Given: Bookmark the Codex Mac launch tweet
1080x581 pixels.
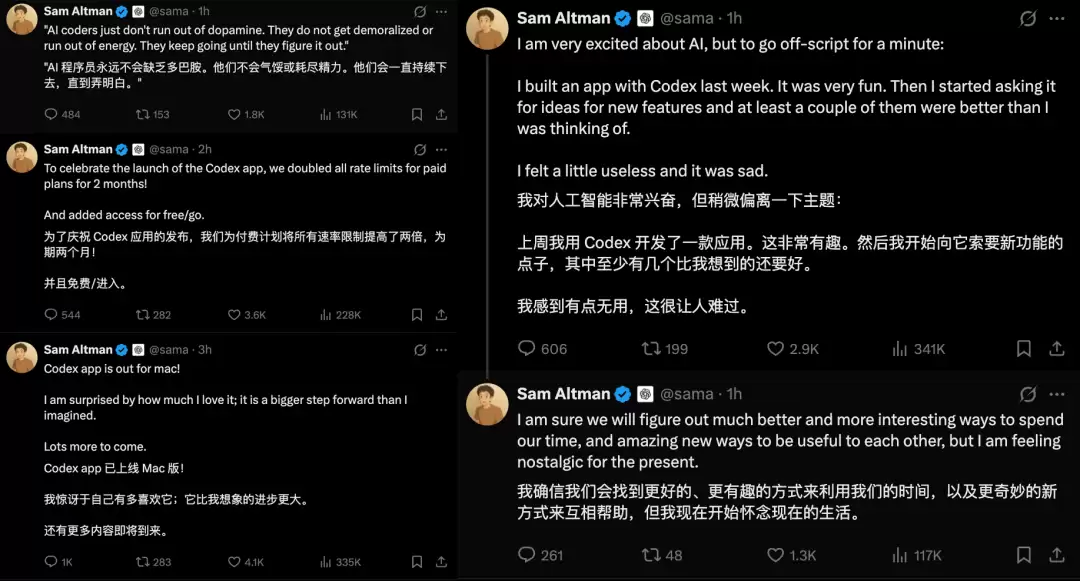Looking at the screenshot, I should coord(417,562).
